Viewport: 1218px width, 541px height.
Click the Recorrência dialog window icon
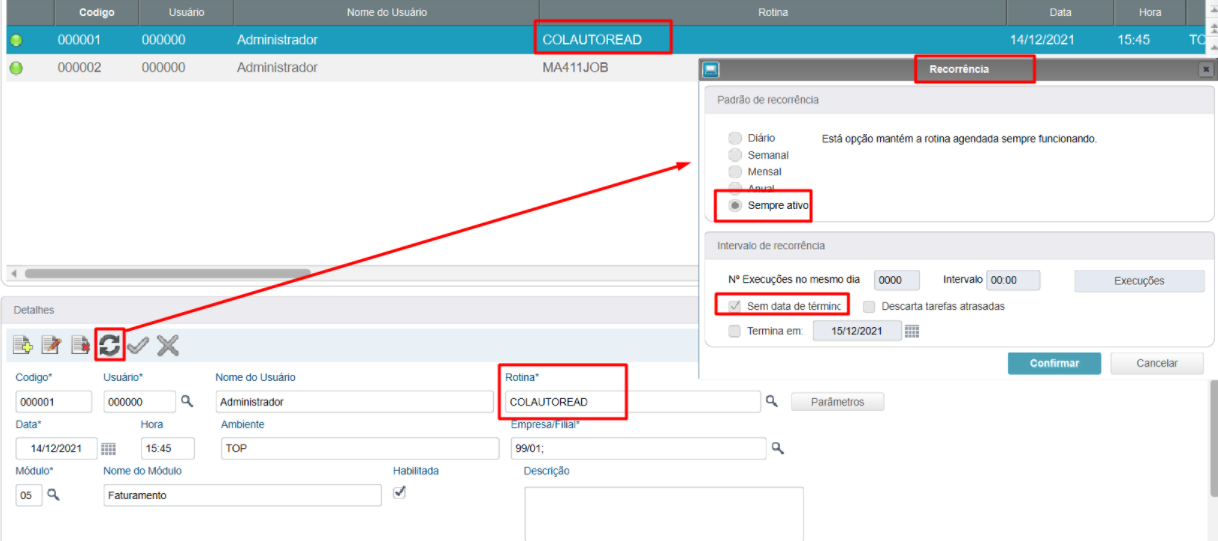[711, 70]
